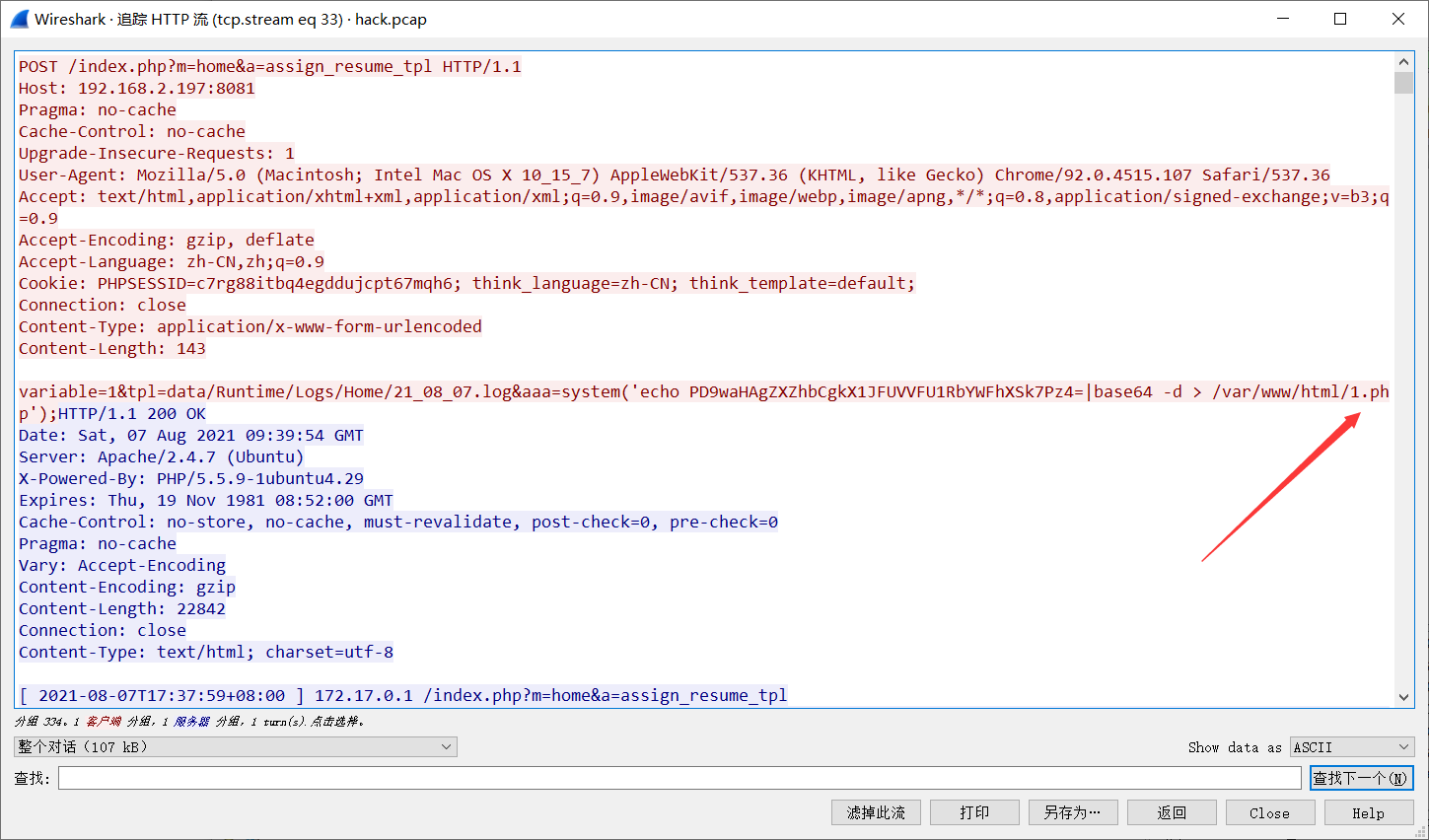
Task: Click the Server: Apache/2.4.7 (Ubuntu) line
Action: tap(162, 456)
